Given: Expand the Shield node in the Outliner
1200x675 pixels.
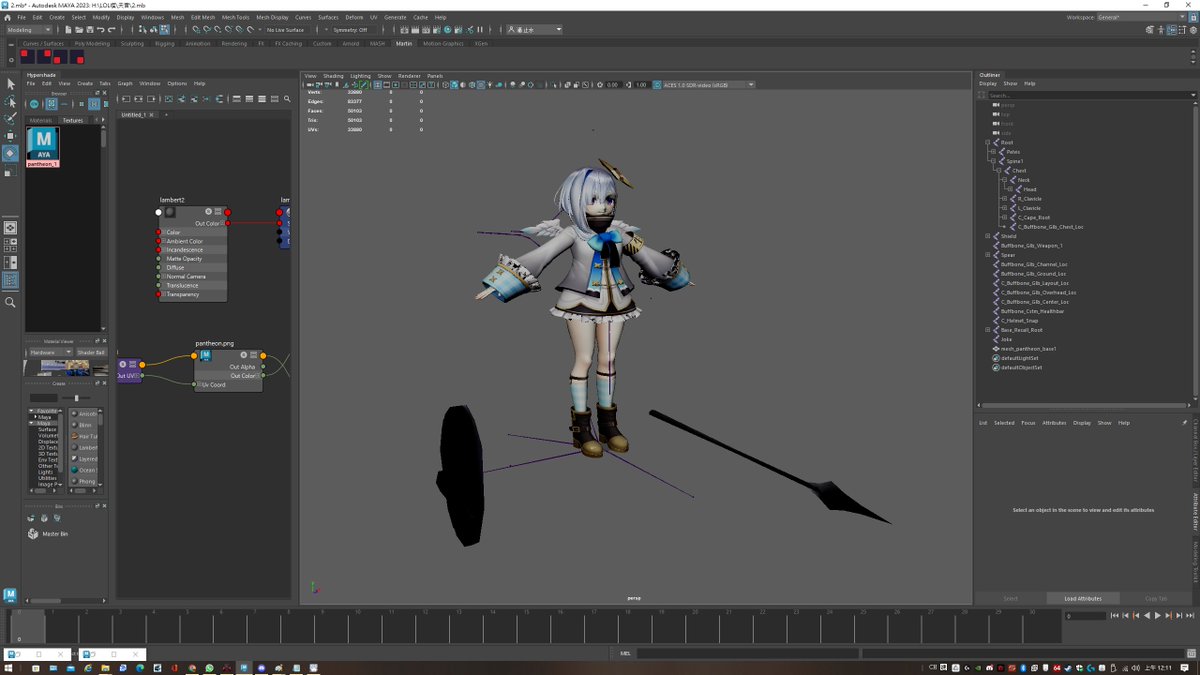Looking at the screenshot, I should (988, 236).
